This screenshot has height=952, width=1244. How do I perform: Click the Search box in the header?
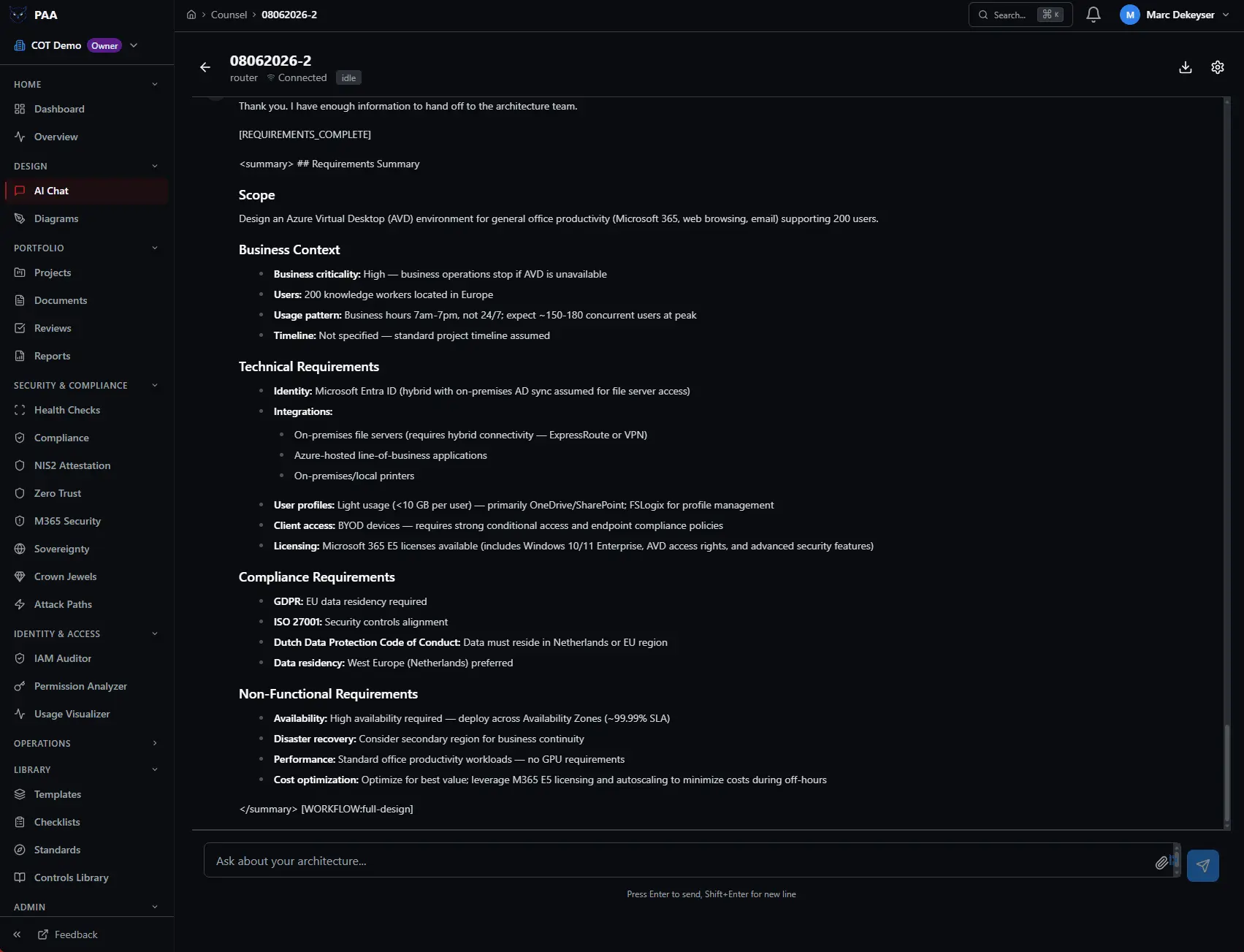pos(1020,15)
